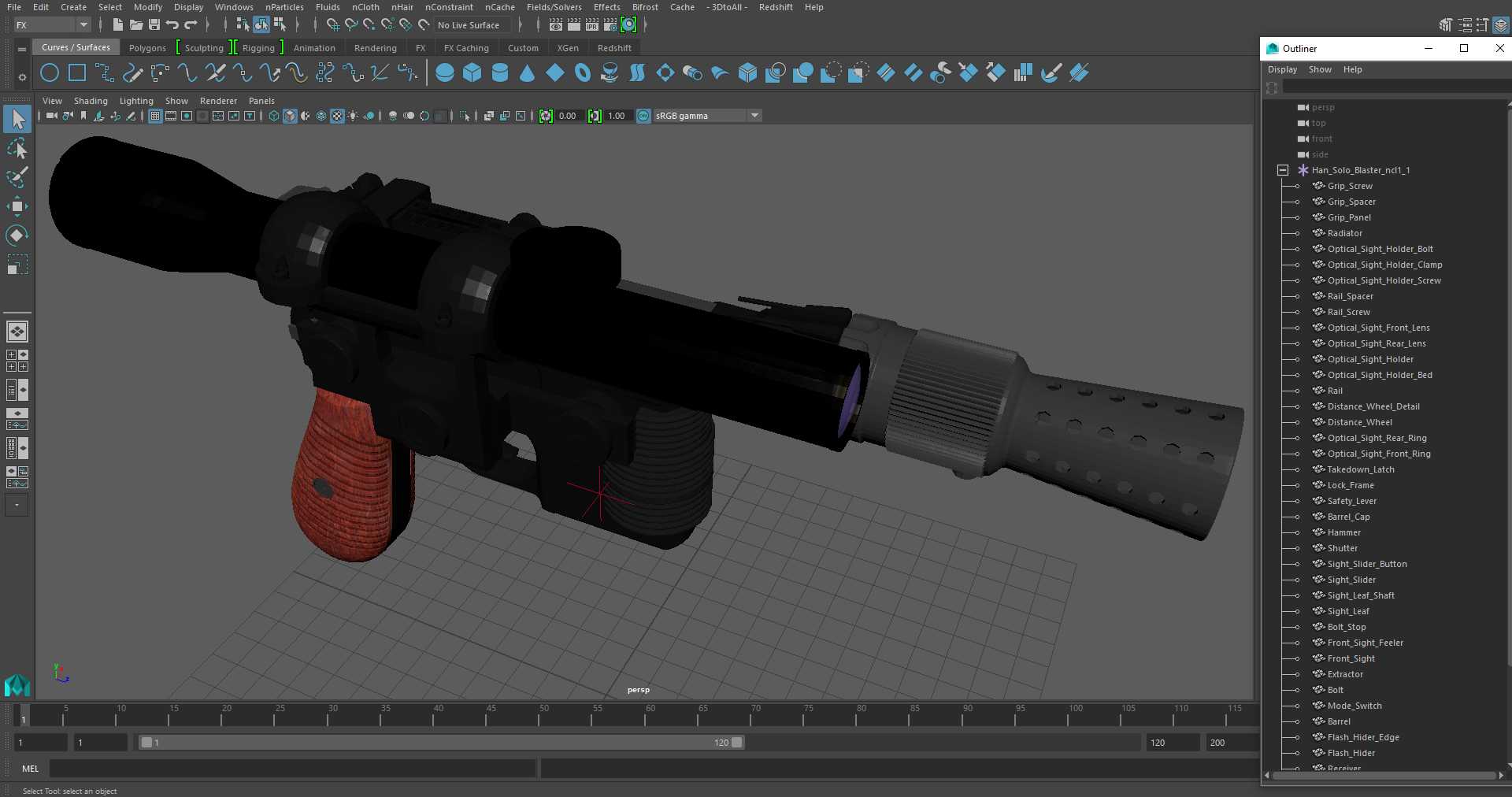This screenshot has height=797, width=1512.
Task: Click the Undo arrow icon
Action: [x=172, y=25]
